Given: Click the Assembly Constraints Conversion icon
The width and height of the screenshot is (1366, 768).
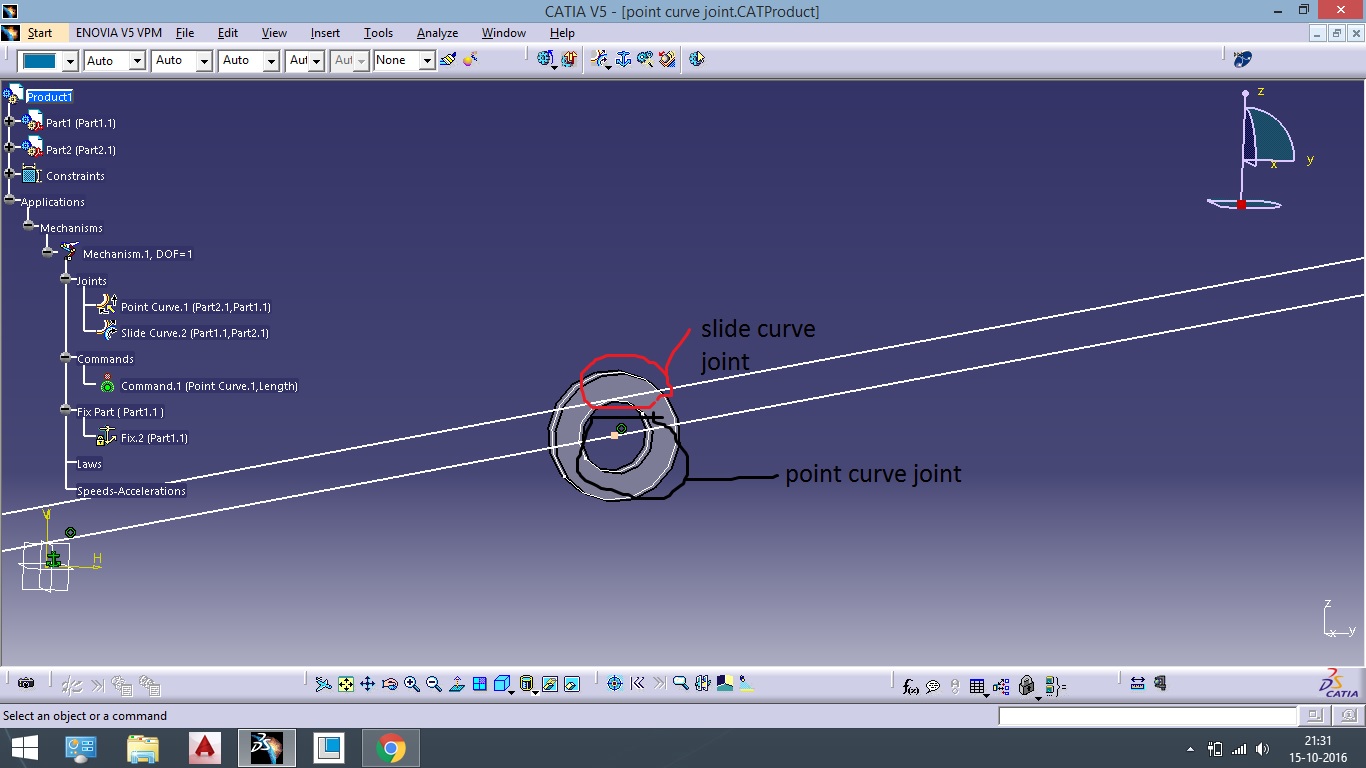Looking at the screenshot, I should tap(645, 60).
